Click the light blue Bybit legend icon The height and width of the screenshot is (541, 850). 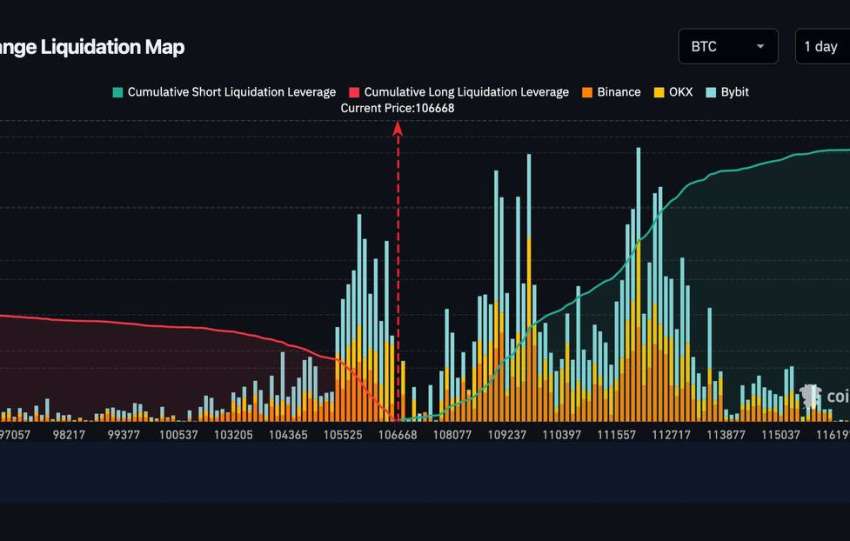pyautogui.click(x=711, y=92)
